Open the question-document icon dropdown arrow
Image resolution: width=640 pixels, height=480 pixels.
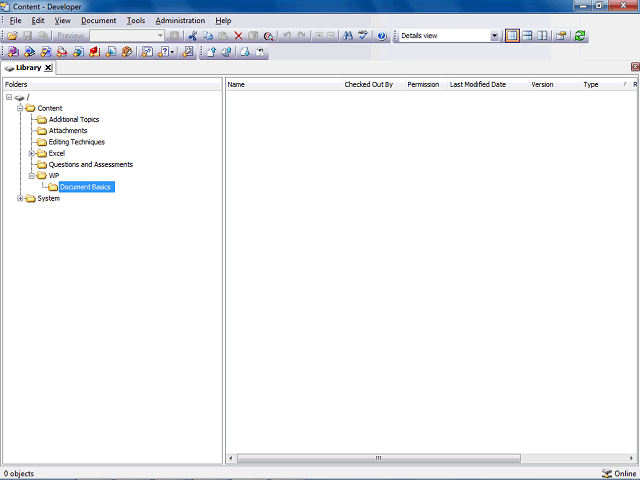172,52
